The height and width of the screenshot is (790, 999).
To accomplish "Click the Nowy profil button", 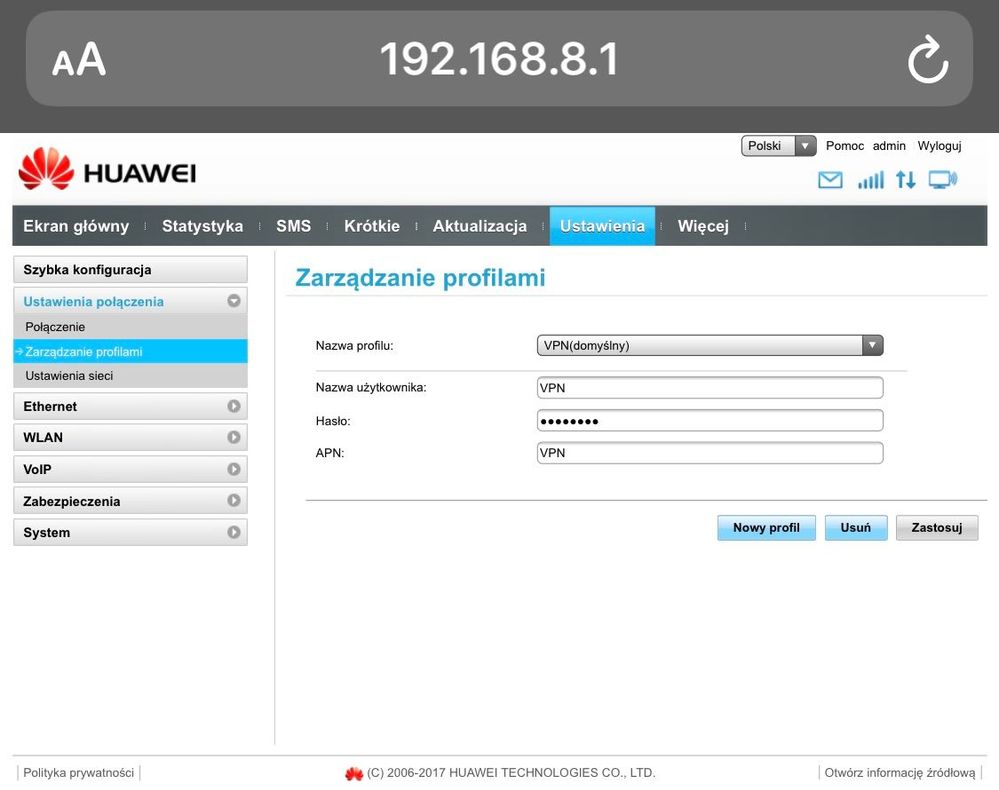I will 766,528.
